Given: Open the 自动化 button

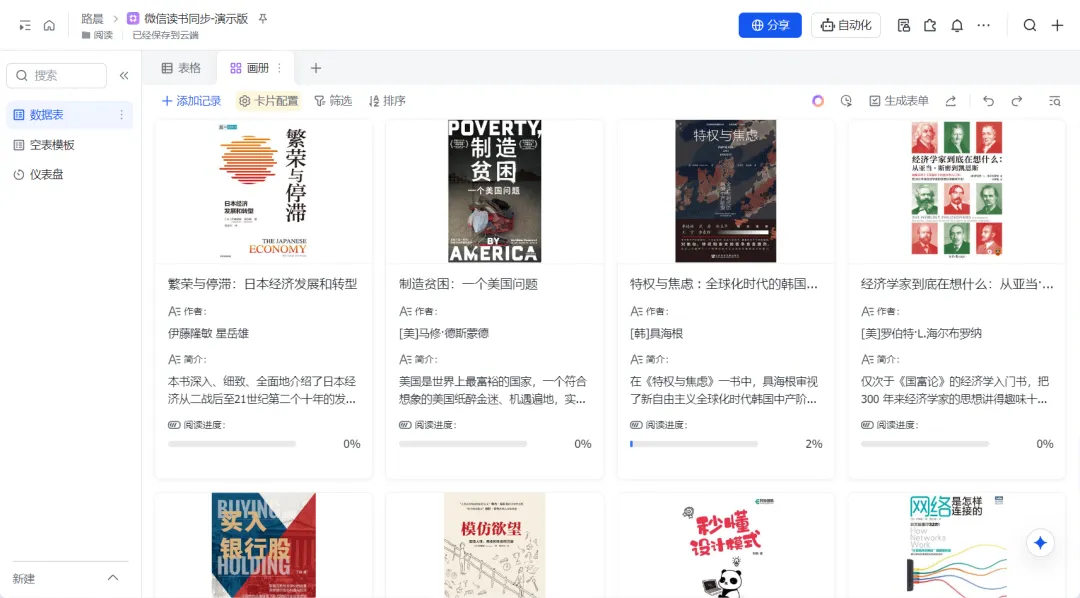Looking at the screenshot, I should [x=846, y=25].
